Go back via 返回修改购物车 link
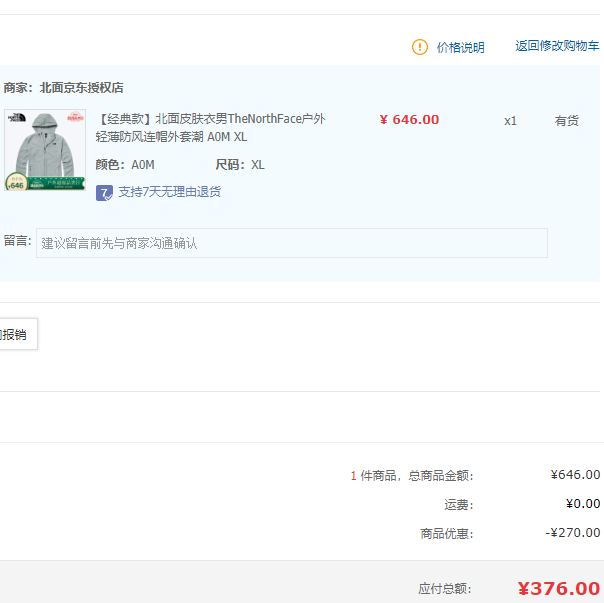604x603 pixels. click(x=557, y=46)
